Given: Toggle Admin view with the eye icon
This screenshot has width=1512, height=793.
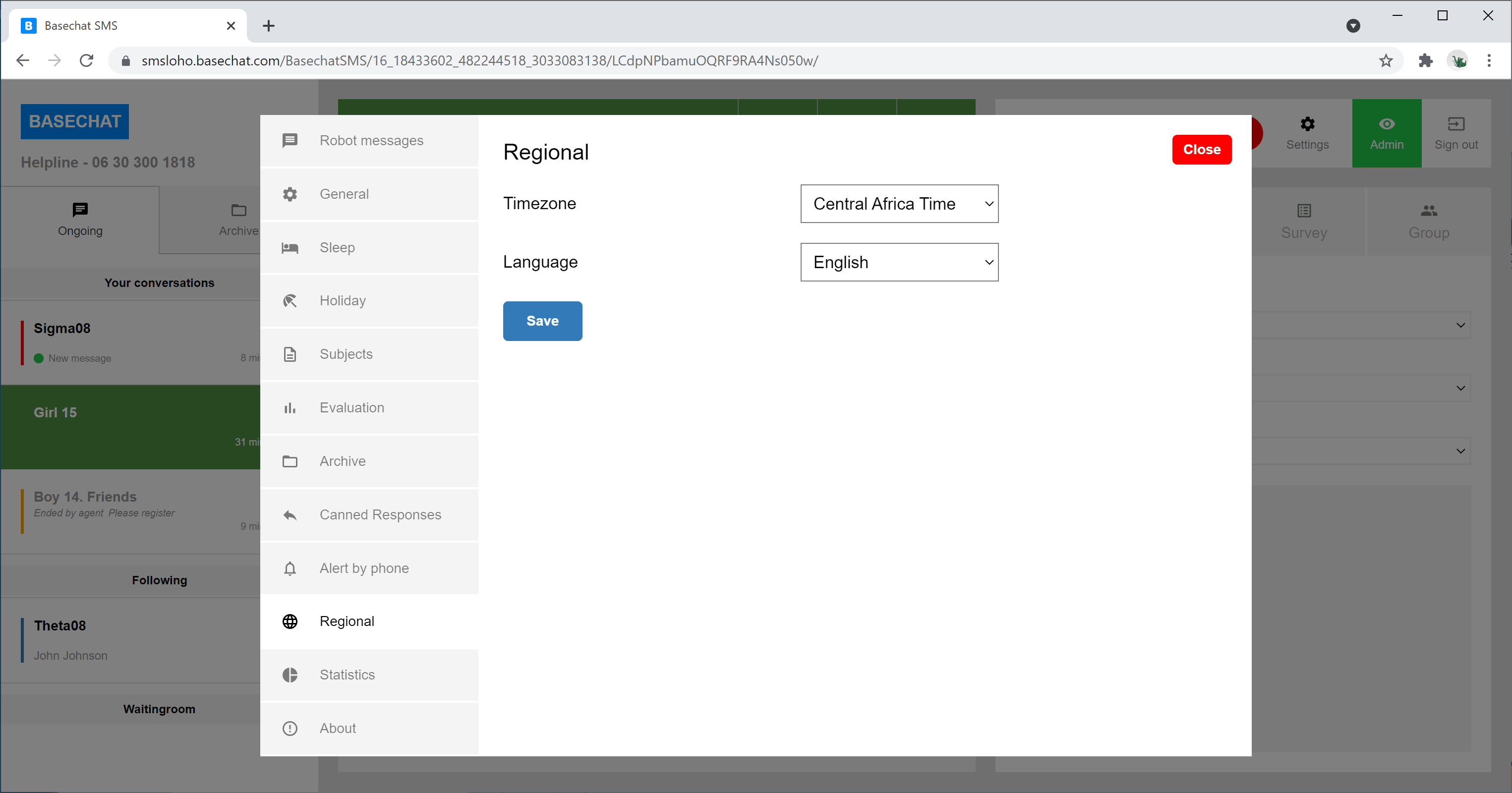Looking at the screenshot, I should tap(1387, 124).
